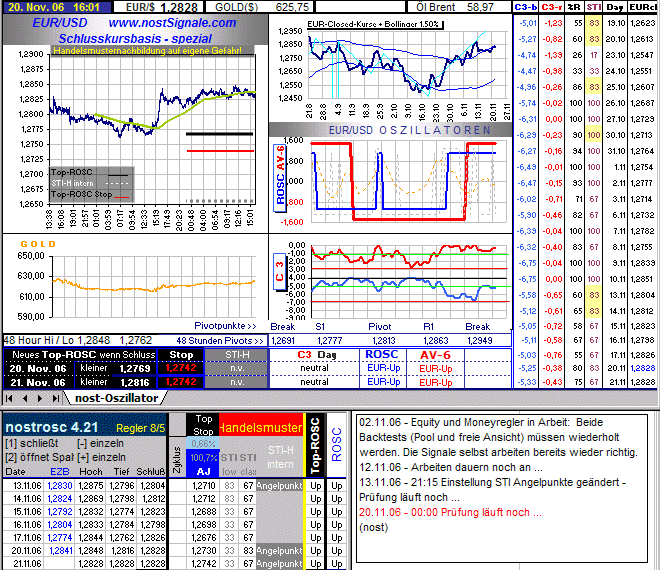Click the red 20.11.06 Prüfung note line
The image size is (660, 570).
click(x=450, y=512)
